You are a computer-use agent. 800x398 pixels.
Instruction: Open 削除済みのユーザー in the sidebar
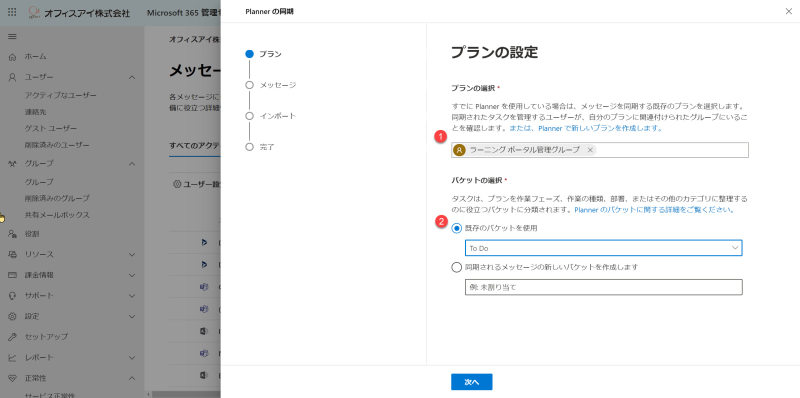[57, 145]
